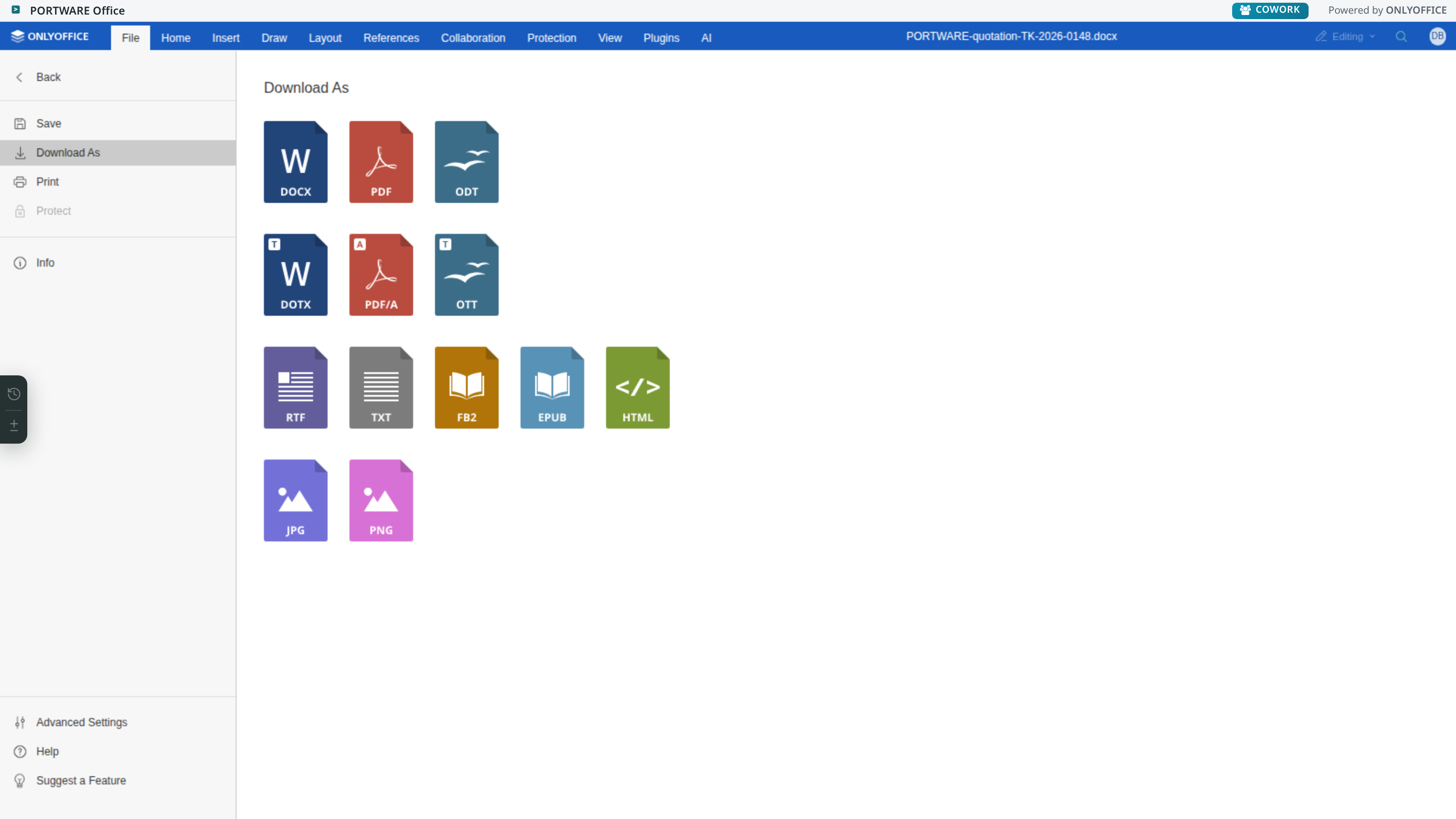The width and height of the screenshot is (1456, 819).
Task: Download the document as EPUB
Action: pos(552,388)
